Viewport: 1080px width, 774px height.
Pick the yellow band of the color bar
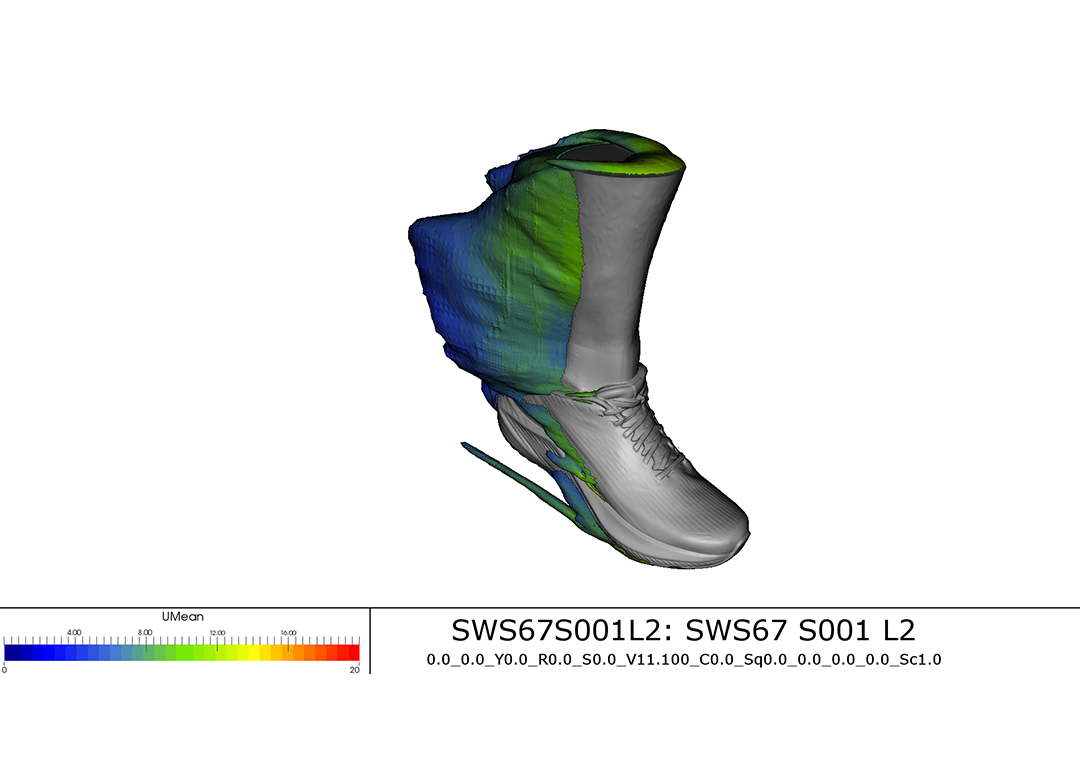coord(255,653)
